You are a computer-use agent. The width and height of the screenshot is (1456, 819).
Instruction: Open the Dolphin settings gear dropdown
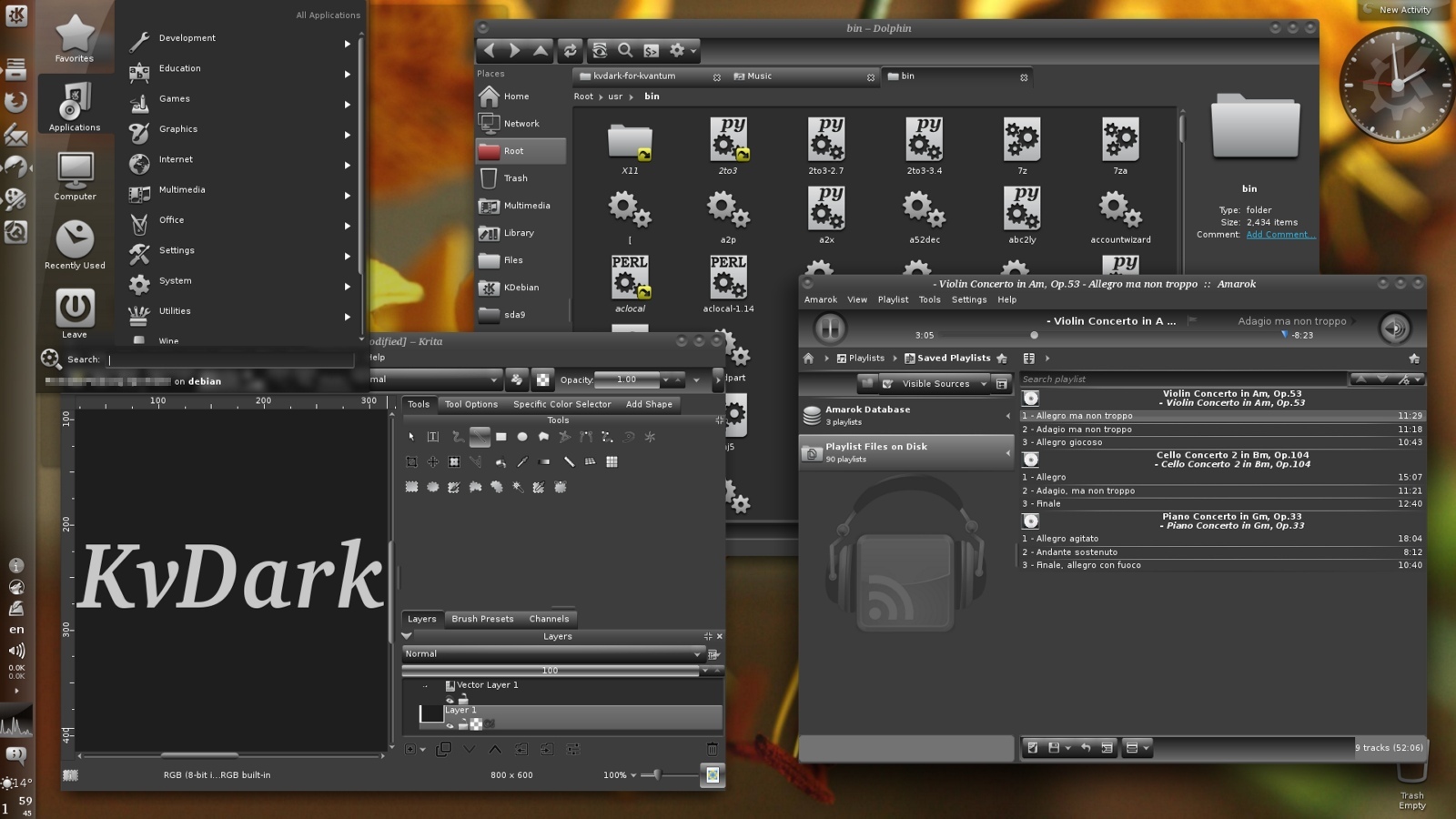point(682,51)
